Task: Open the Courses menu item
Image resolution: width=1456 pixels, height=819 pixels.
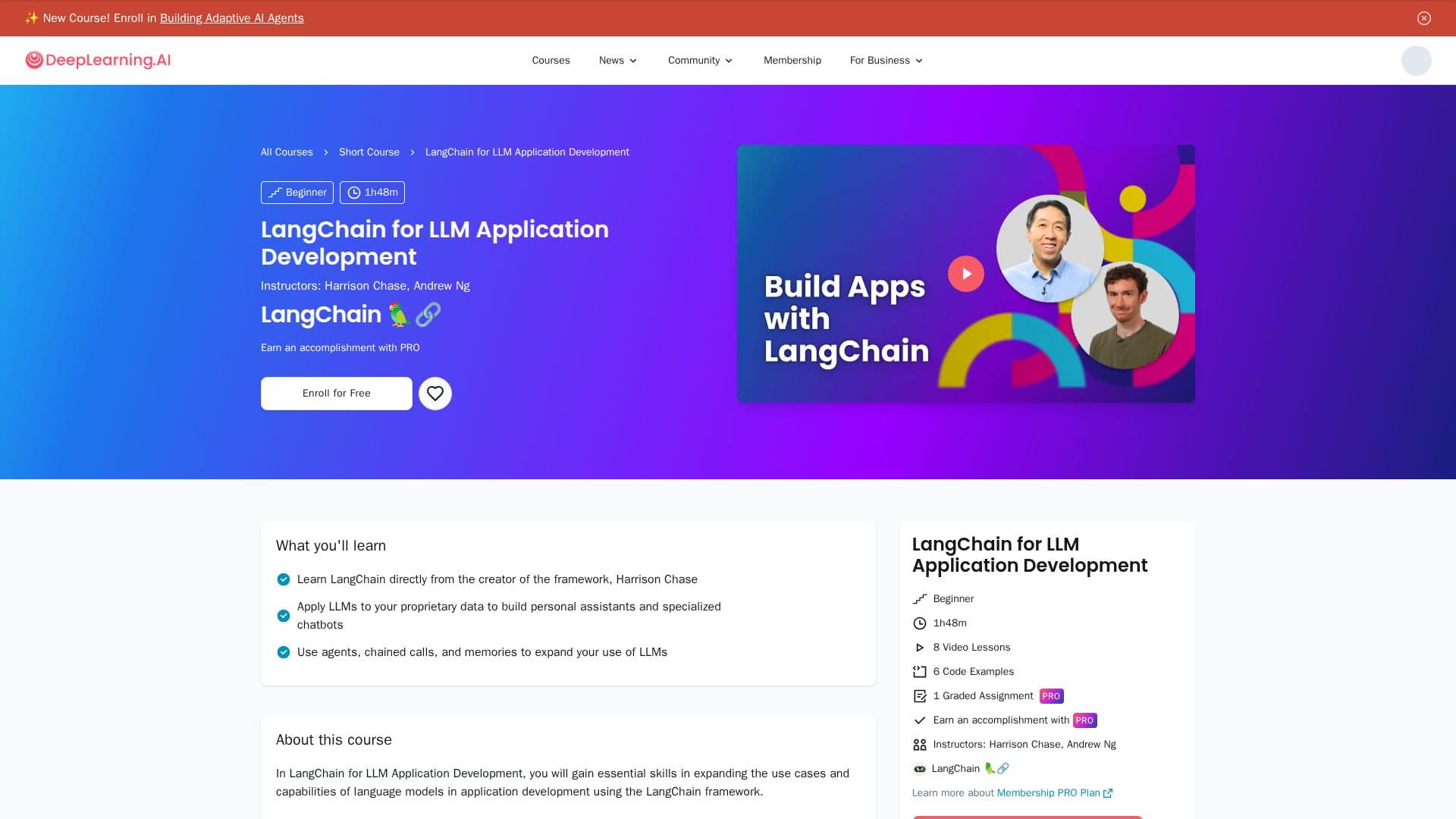Action: pos(551,61)
